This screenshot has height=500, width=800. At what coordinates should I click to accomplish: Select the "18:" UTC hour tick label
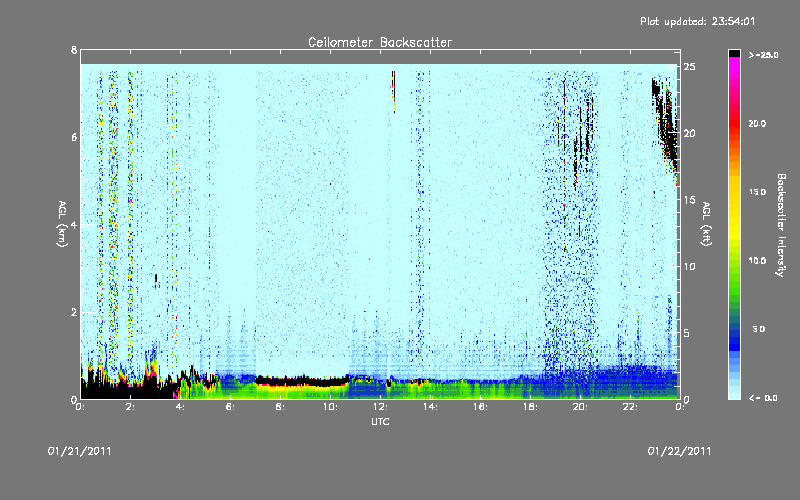530,407
